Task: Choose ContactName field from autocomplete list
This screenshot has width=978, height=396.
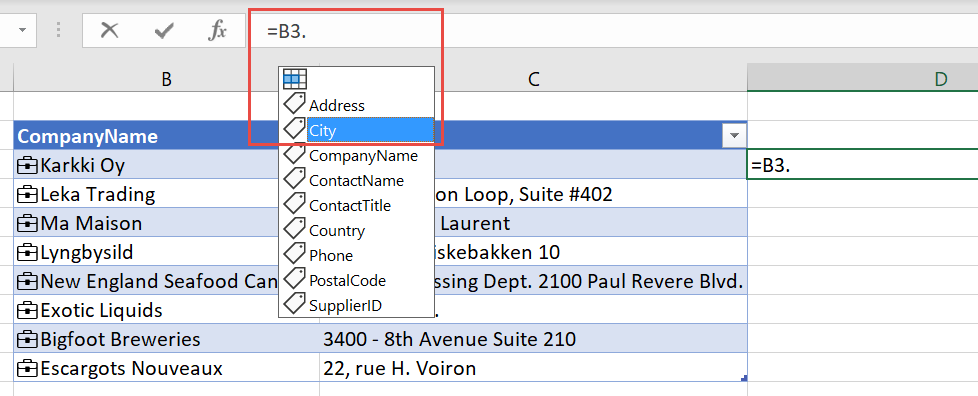Action: (357, 180)
